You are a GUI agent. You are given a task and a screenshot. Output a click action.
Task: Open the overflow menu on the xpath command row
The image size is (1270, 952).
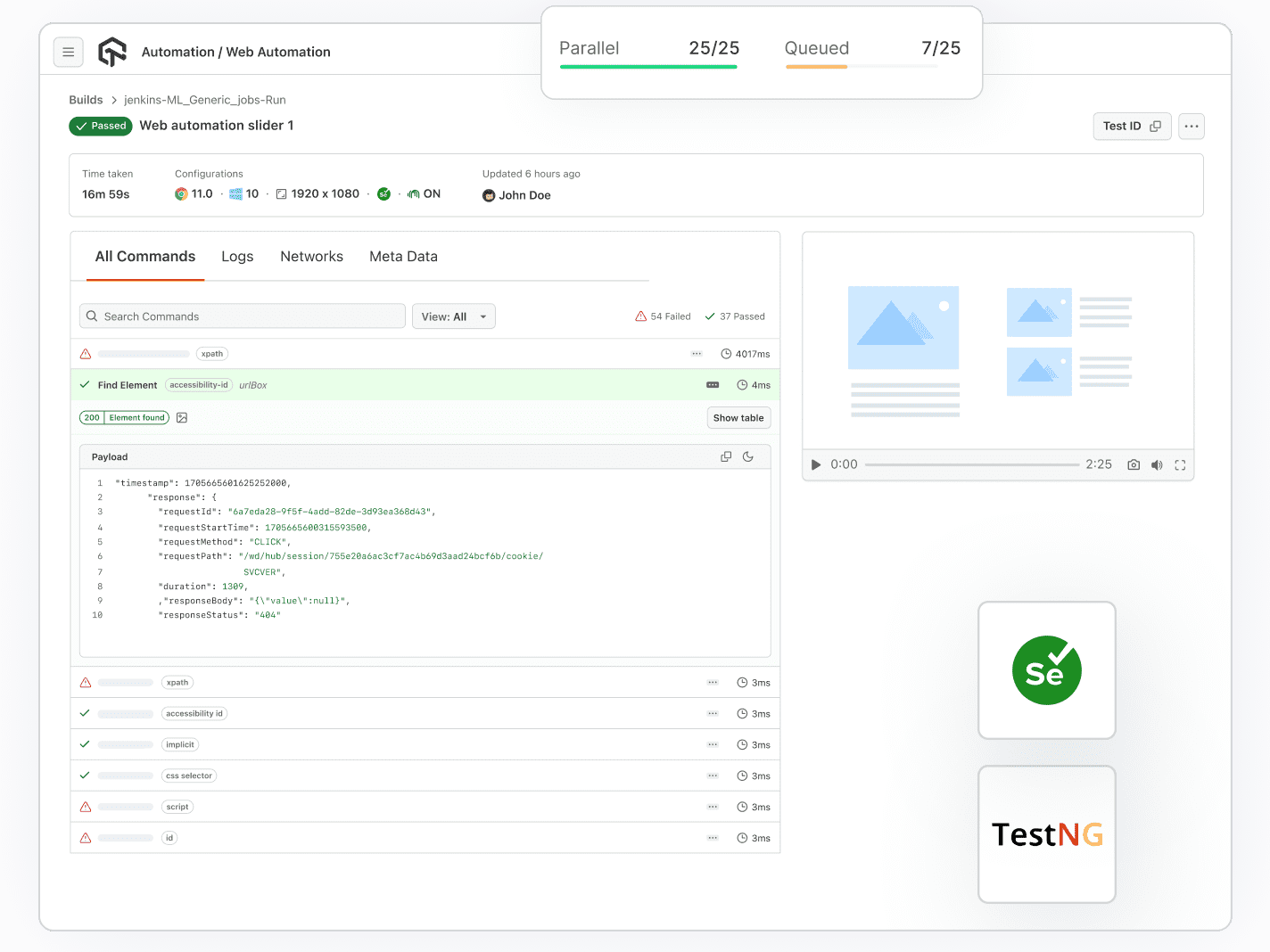696,354
